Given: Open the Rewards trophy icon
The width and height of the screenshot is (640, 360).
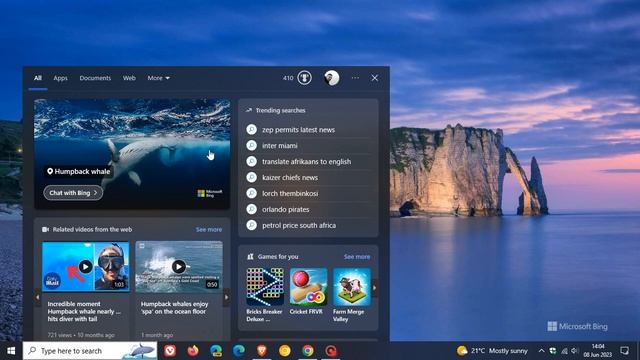Looking at the screenshot, I should [304, 78].
